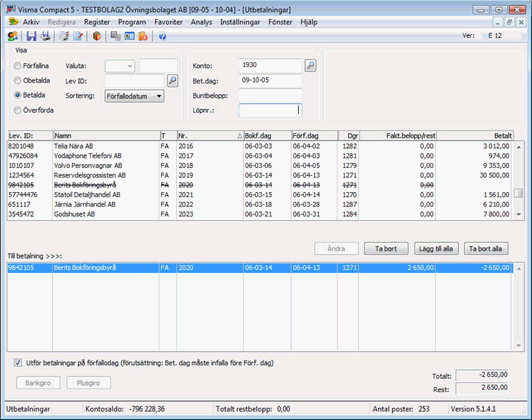The width and height of the screenshot is (532, 420).
Task: Click the greyed printer toolbar icon
Action: click(x=64, y=36)
